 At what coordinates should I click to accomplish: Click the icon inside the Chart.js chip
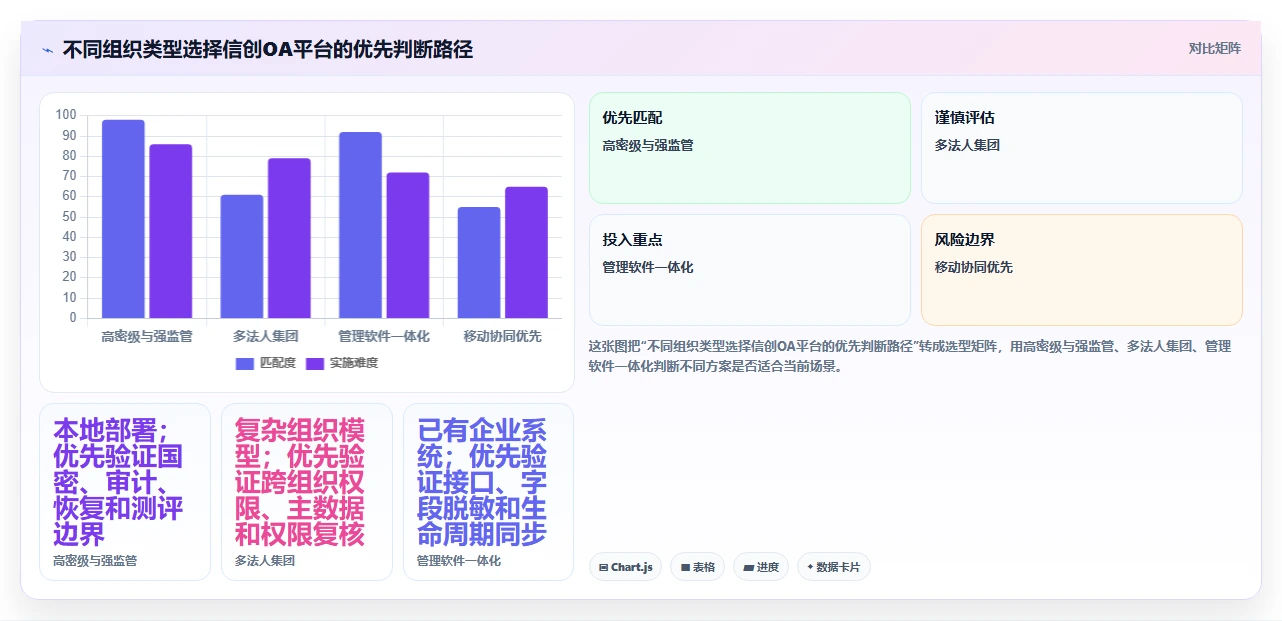pyautogui.click(x=604, y=567)
